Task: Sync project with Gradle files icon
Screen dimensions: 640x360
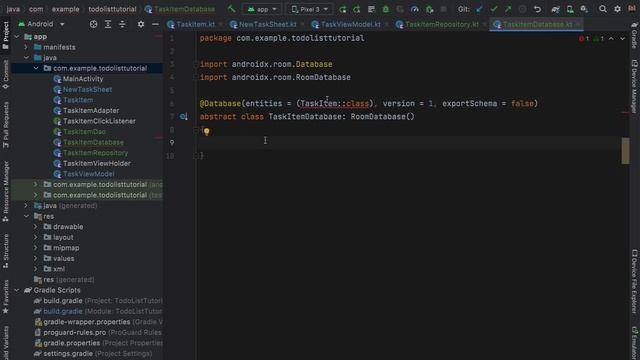Action: point(556,9)
